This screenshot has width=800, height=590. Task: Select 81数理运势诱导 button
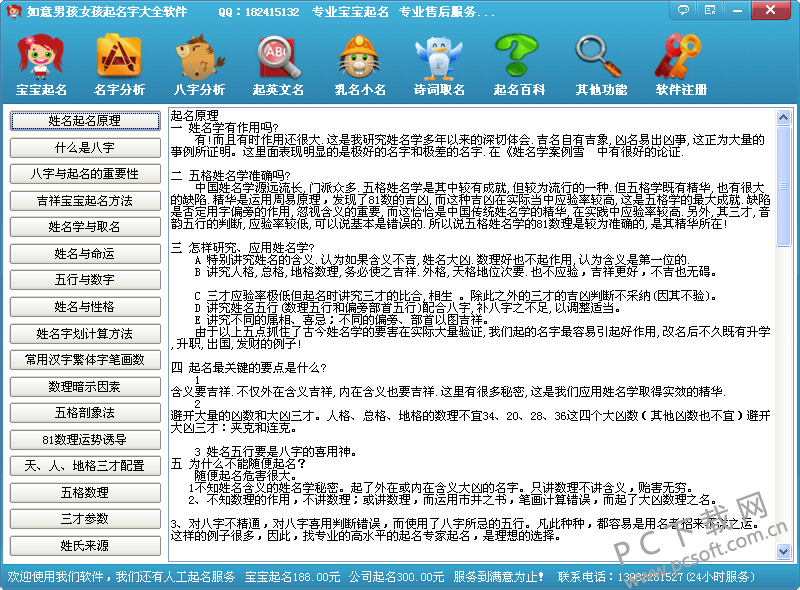pyautogui.click(x=85, y=439)
